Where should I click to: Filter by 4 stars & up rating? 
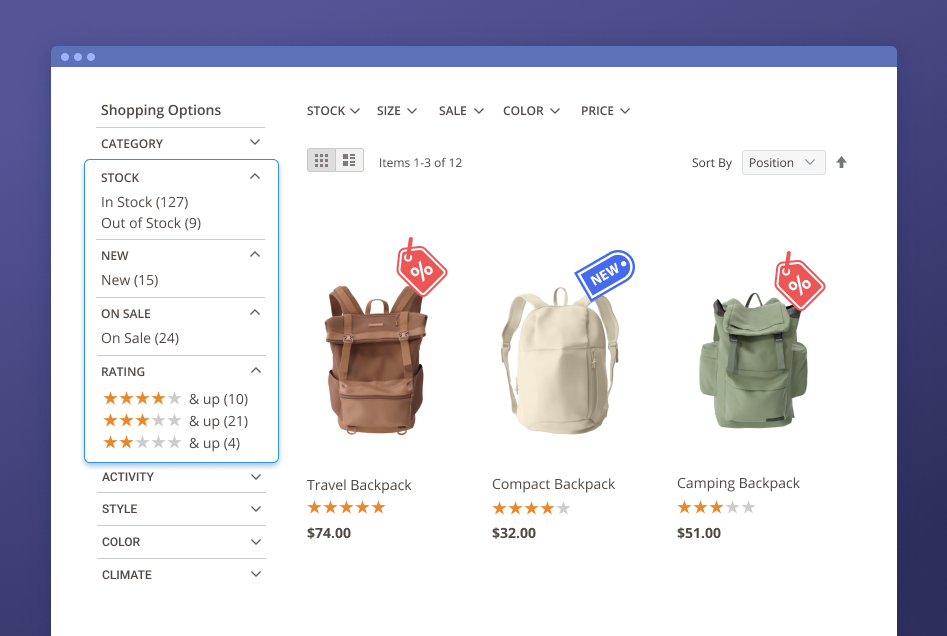(175, 399)
